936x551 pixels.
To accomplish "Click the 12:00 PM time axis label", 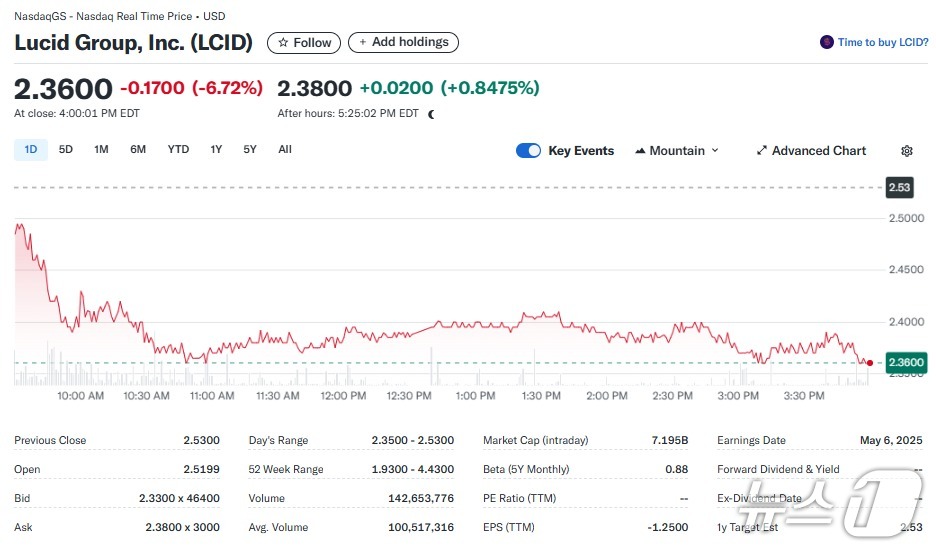I will pyautogui.click(x=343, y=396).
